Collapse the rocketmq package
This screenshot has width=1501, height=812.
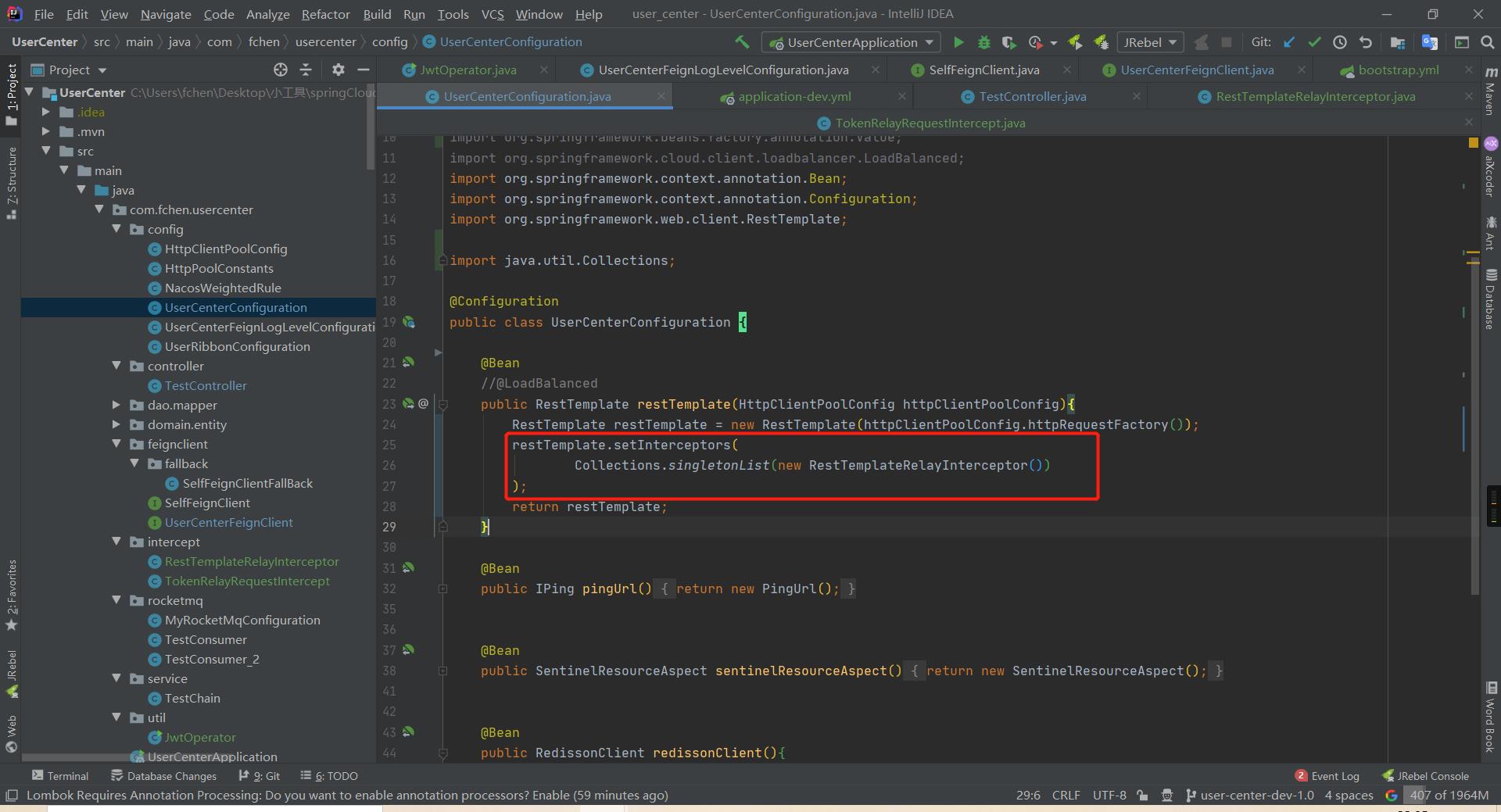(116, 600)
